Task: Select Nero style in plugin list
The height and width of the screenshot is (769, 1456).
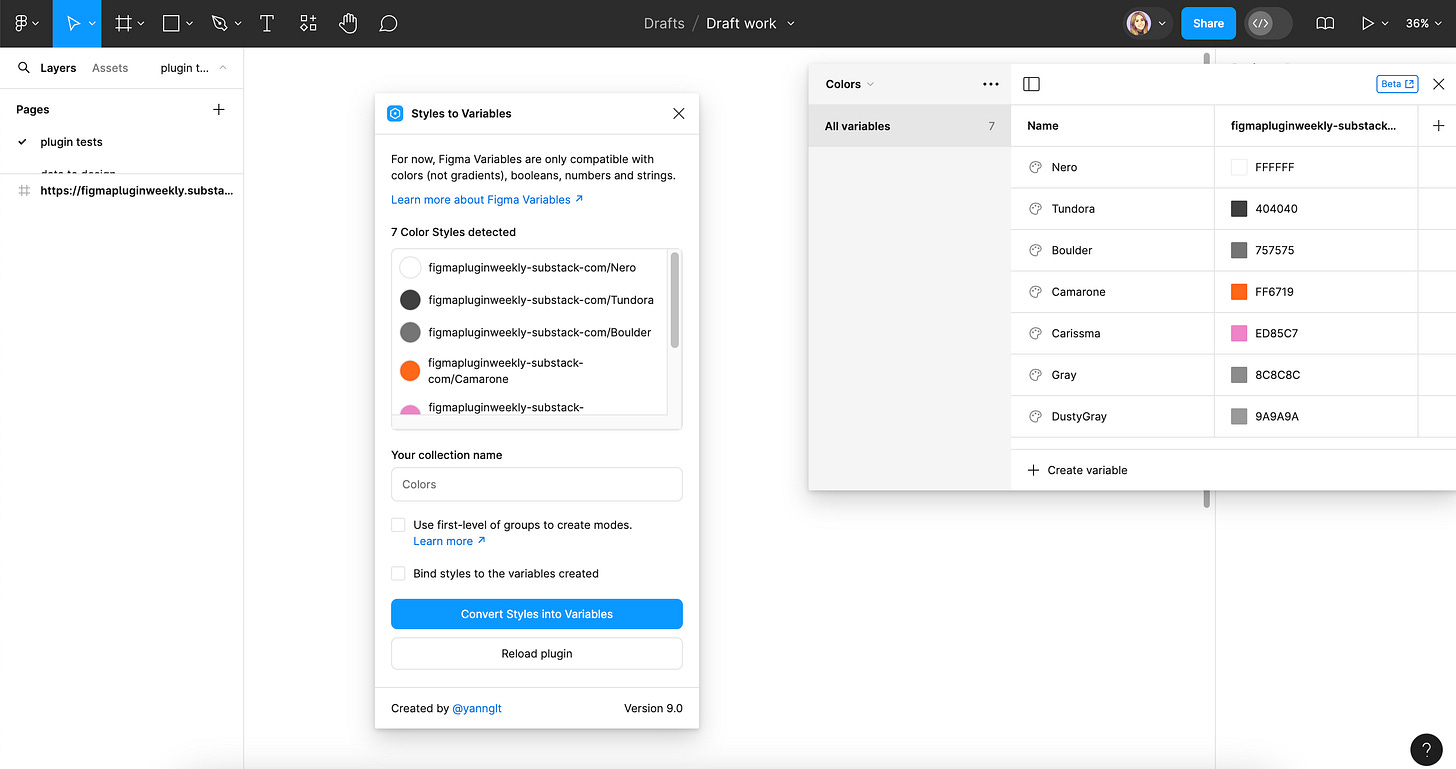Action: 532,268
